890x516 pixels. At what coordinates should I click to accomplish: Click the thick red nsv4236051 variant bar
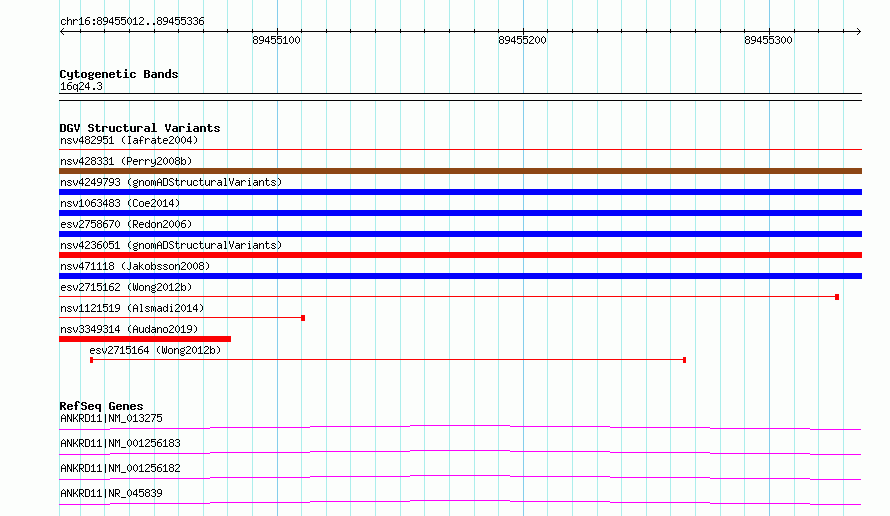(x=460, y=255)
